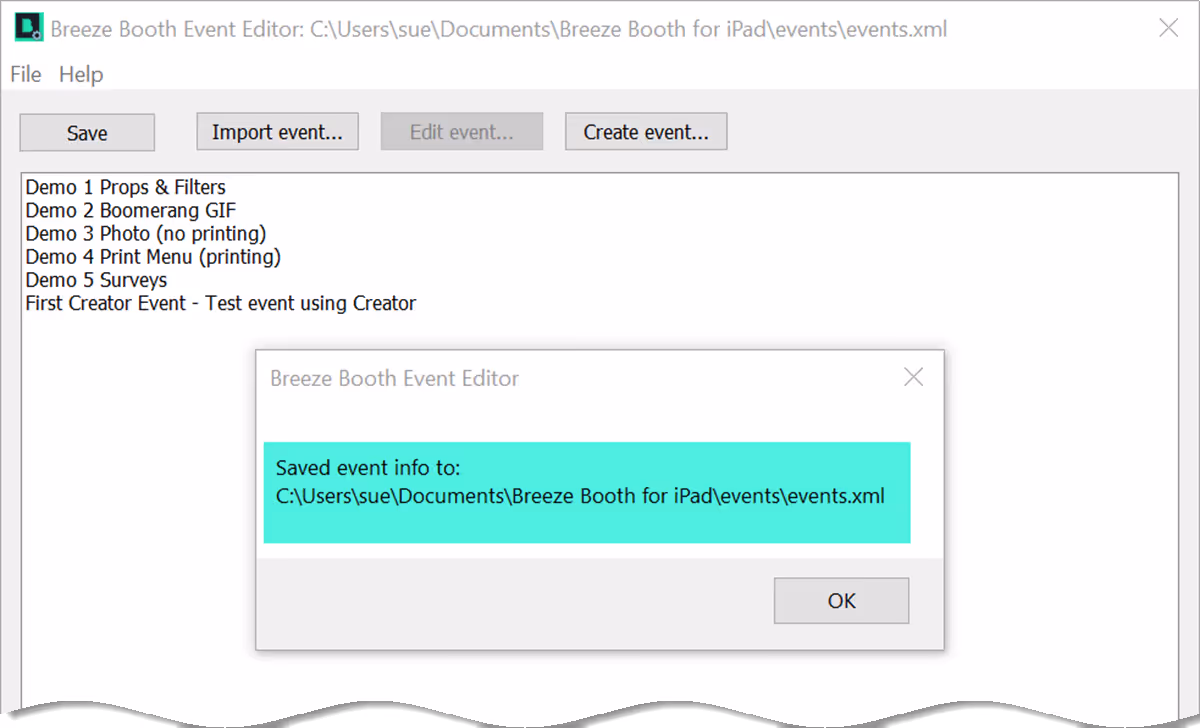1200x728 pixels.
Task: Click the Edit event... button
Action: (x=462, y=132)
